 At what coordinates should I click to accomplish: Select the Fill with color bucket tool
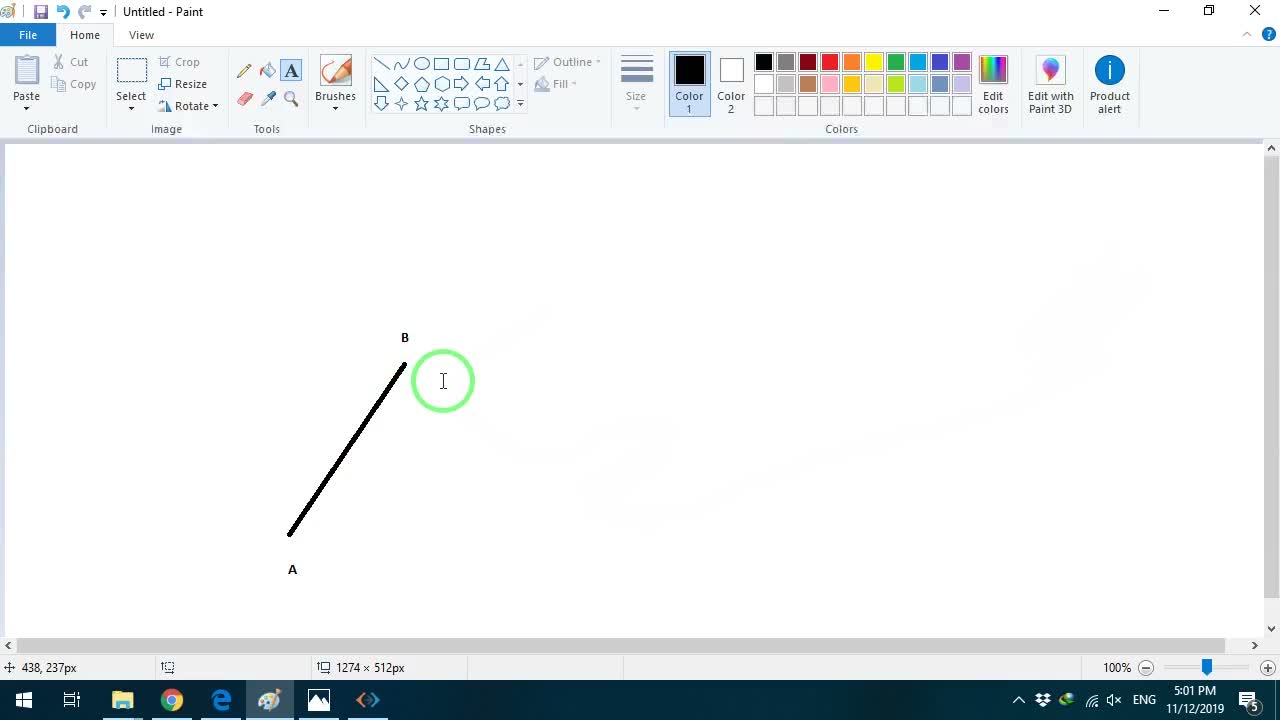tap(268, 71)
